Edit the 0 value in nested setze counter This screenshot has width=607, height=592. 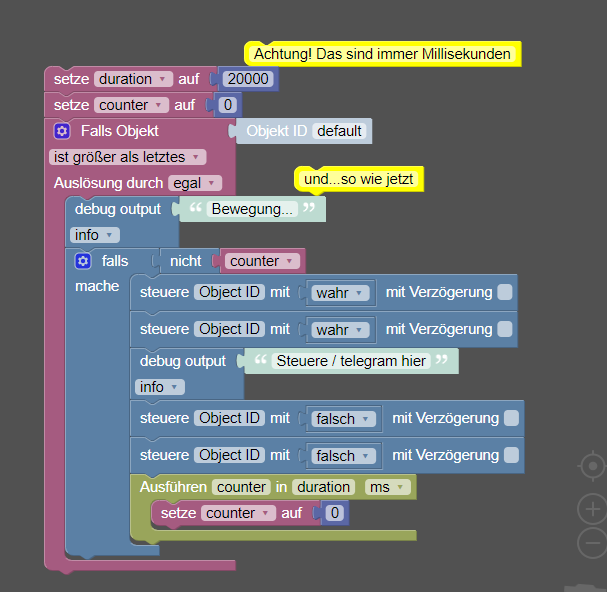[335, 513]
